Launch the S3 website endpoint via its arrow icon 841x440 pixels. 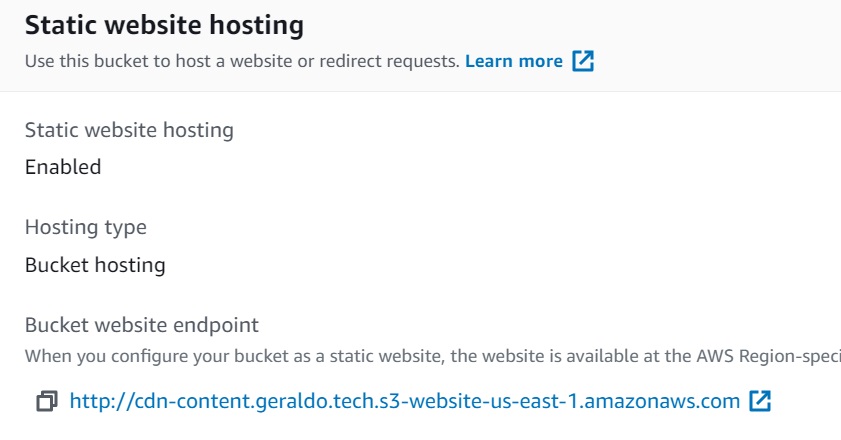coord(760,402)
